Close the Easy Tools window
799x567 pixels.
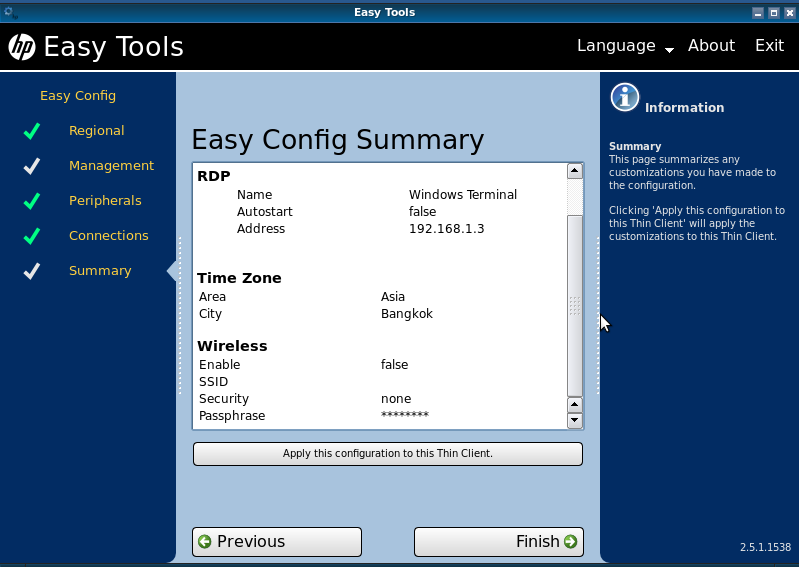point(789,13)
